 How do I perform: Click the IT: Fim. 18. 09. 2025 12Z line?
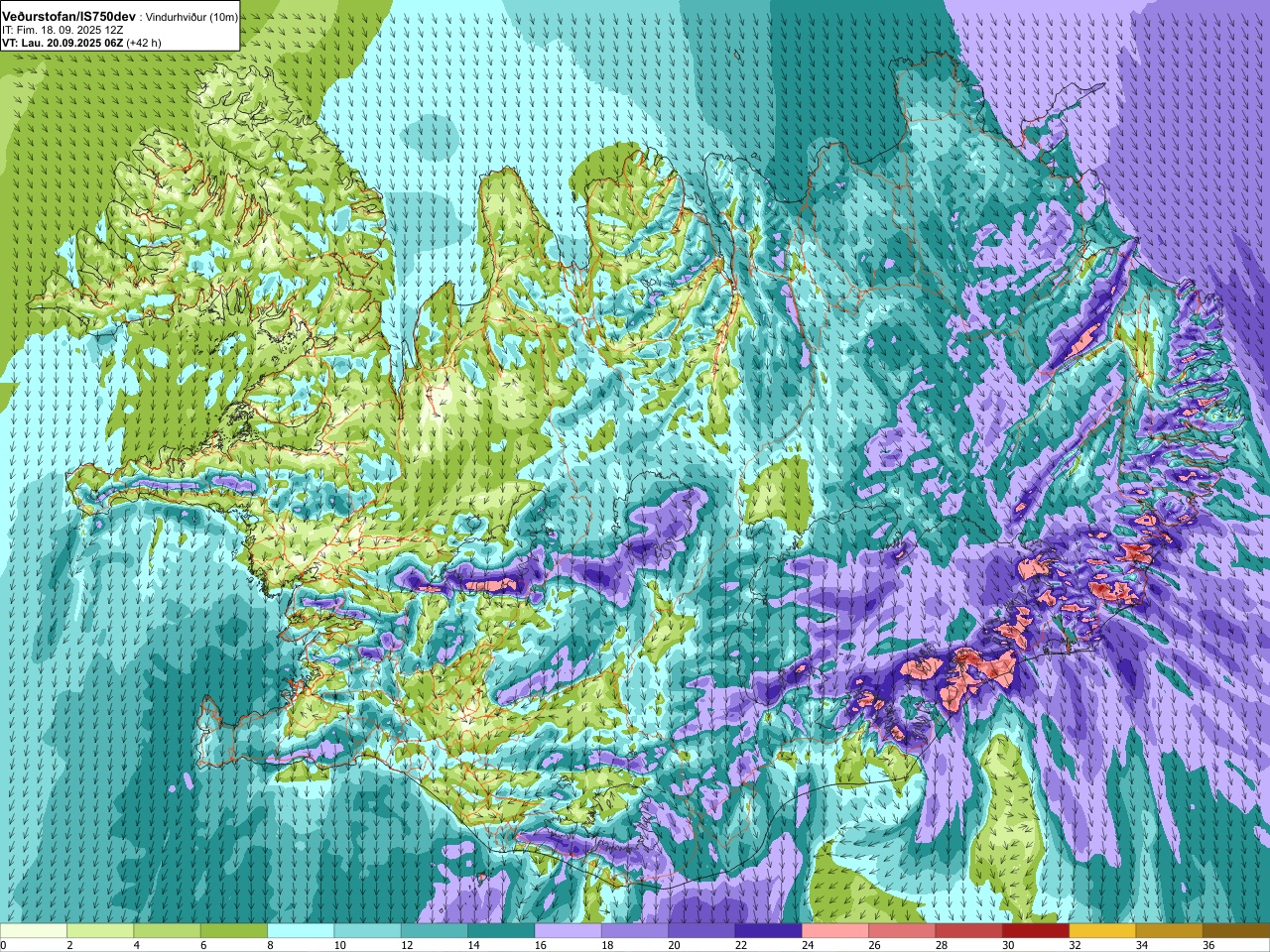coord(63,31)
